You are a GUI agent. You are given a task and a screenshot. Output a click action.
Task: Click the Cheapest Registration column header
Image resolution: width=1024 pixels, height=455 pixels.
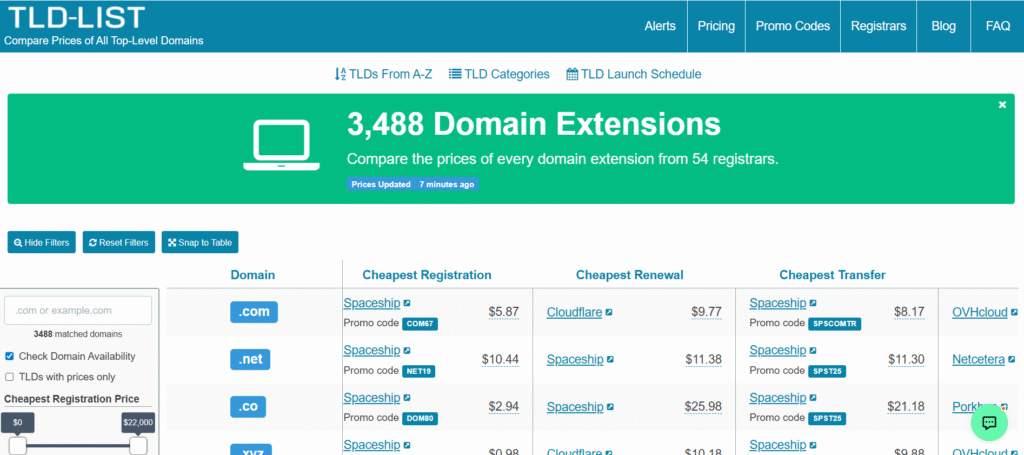point(427,275)
